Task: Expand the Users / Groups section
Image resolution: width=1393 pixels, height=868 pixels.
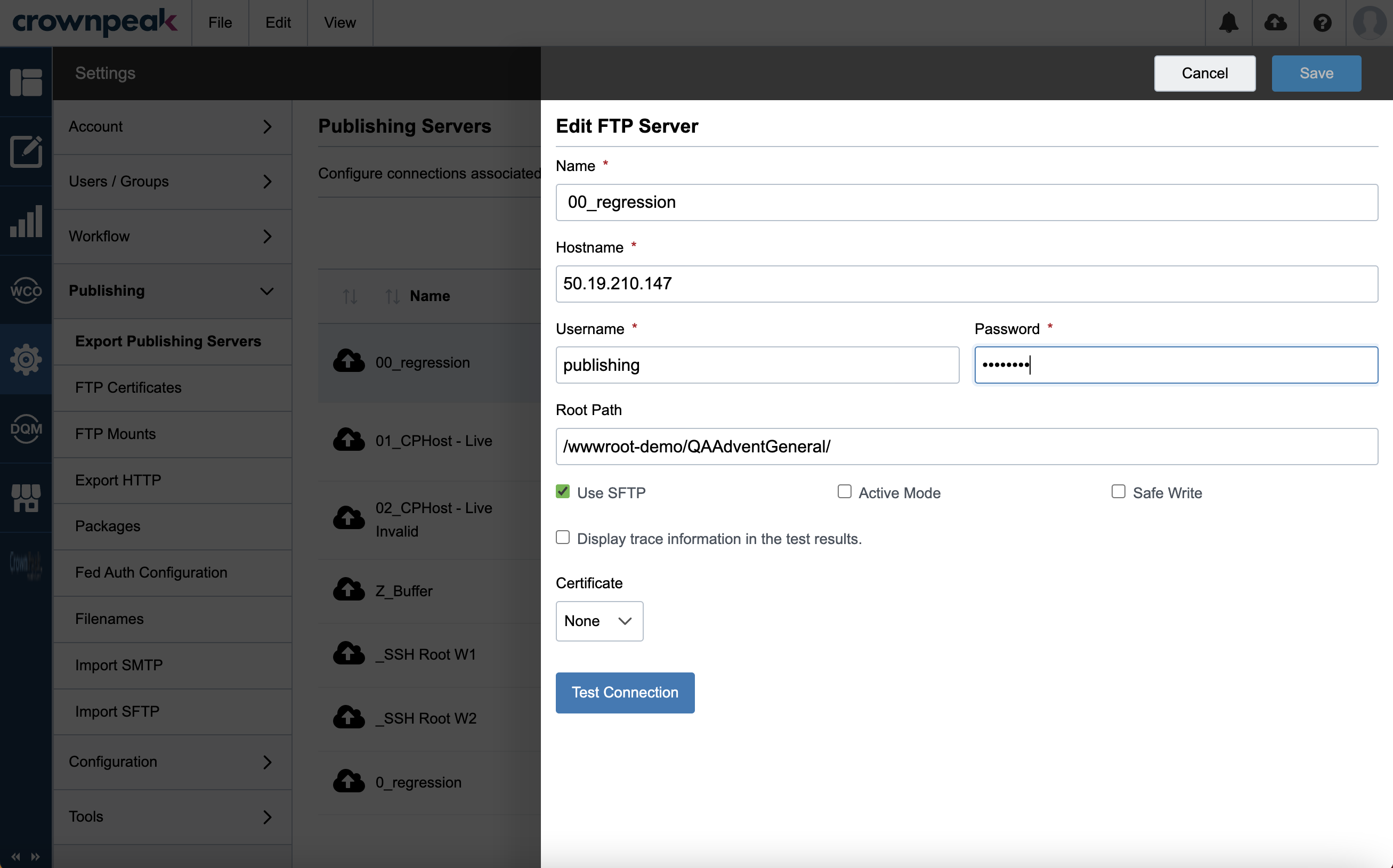Action: pyautogui.click(x=172, y=181)
